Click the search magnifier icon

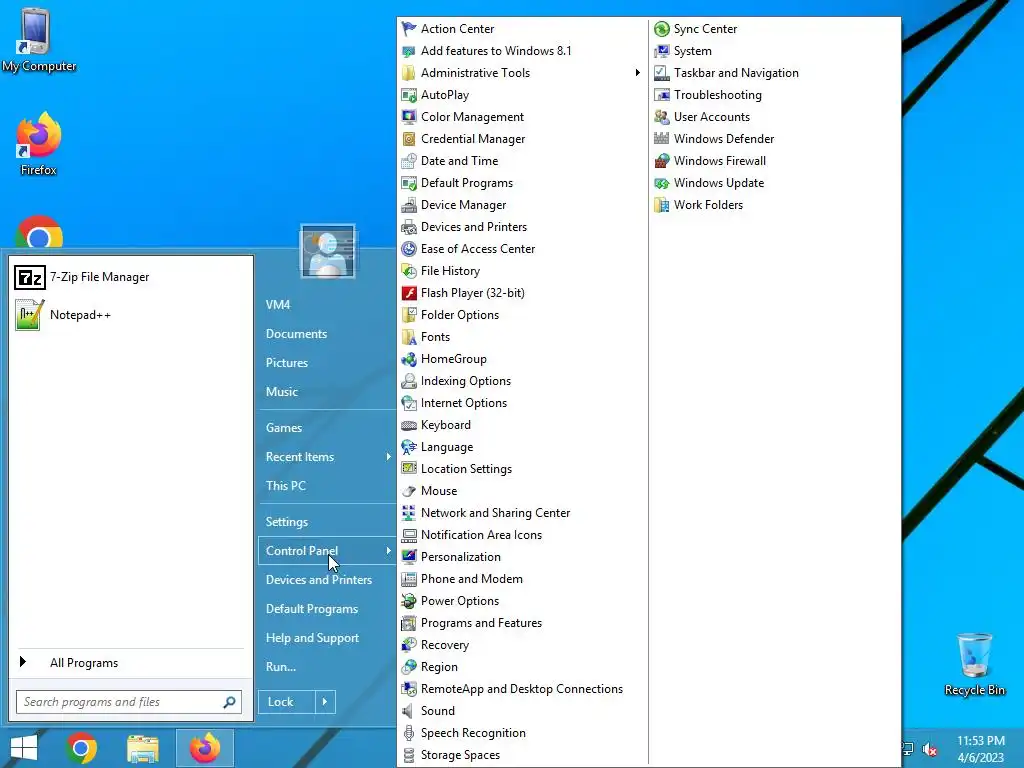coord(229,702)
